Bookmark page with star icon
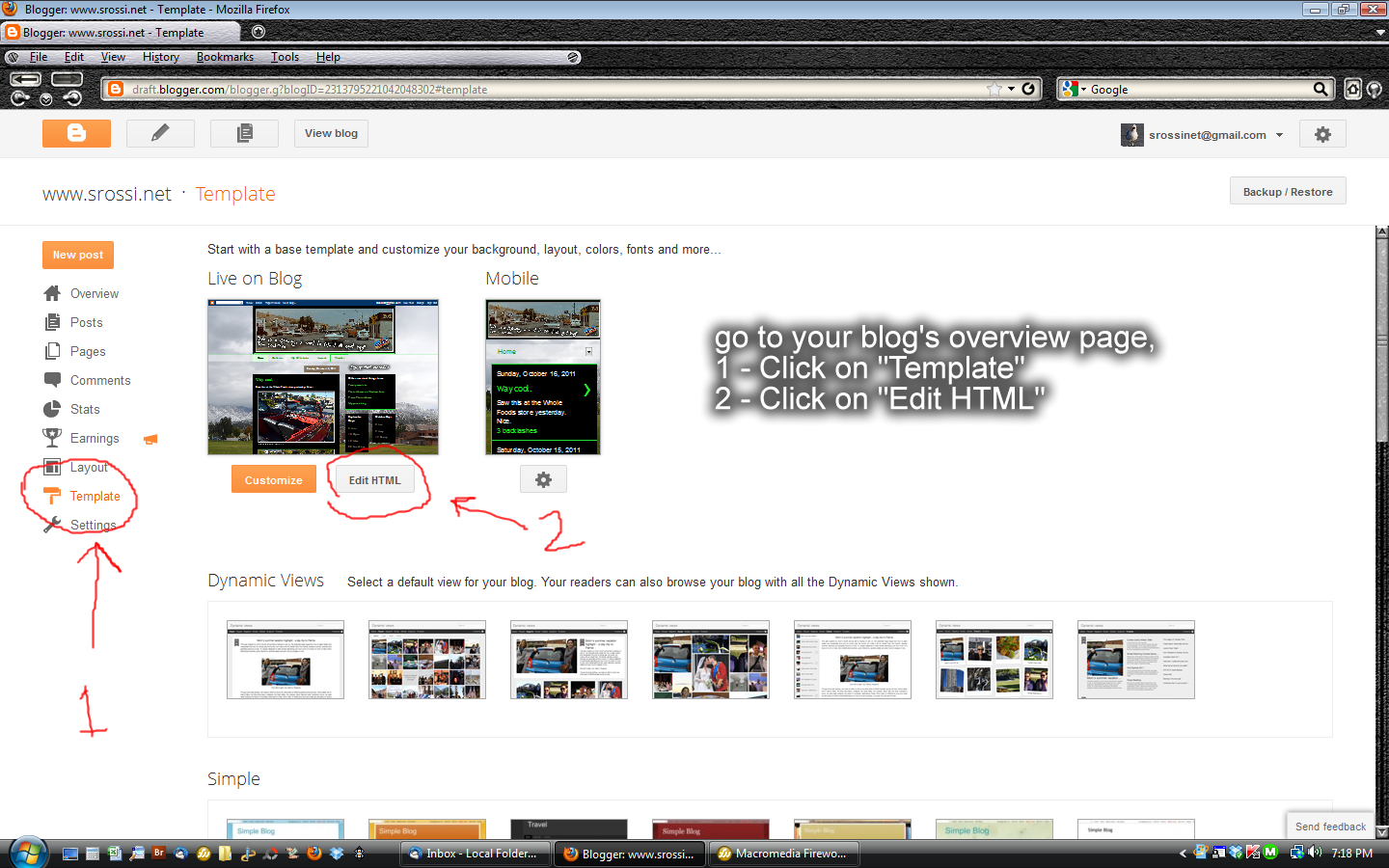Screen dimensions: 1389x868 pyautogui.click(x=994, y=89)
